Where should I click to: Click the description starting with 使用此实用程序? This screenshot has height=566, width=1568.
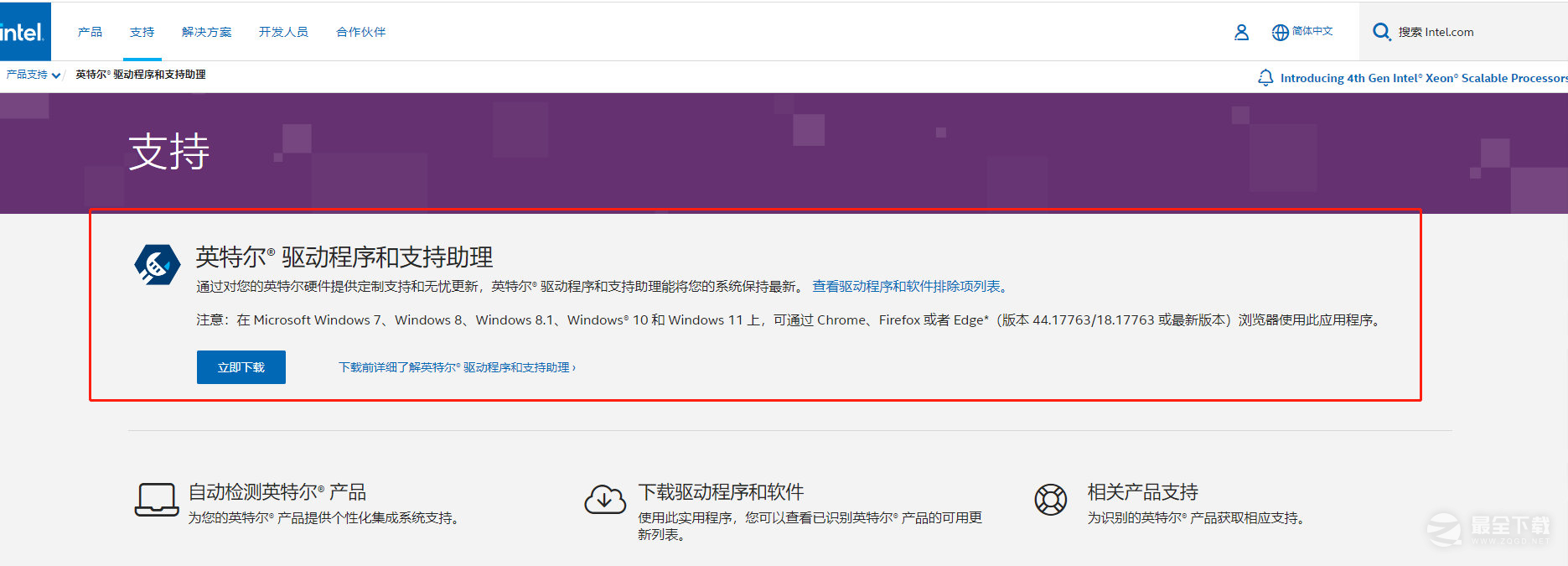[810, 526]
